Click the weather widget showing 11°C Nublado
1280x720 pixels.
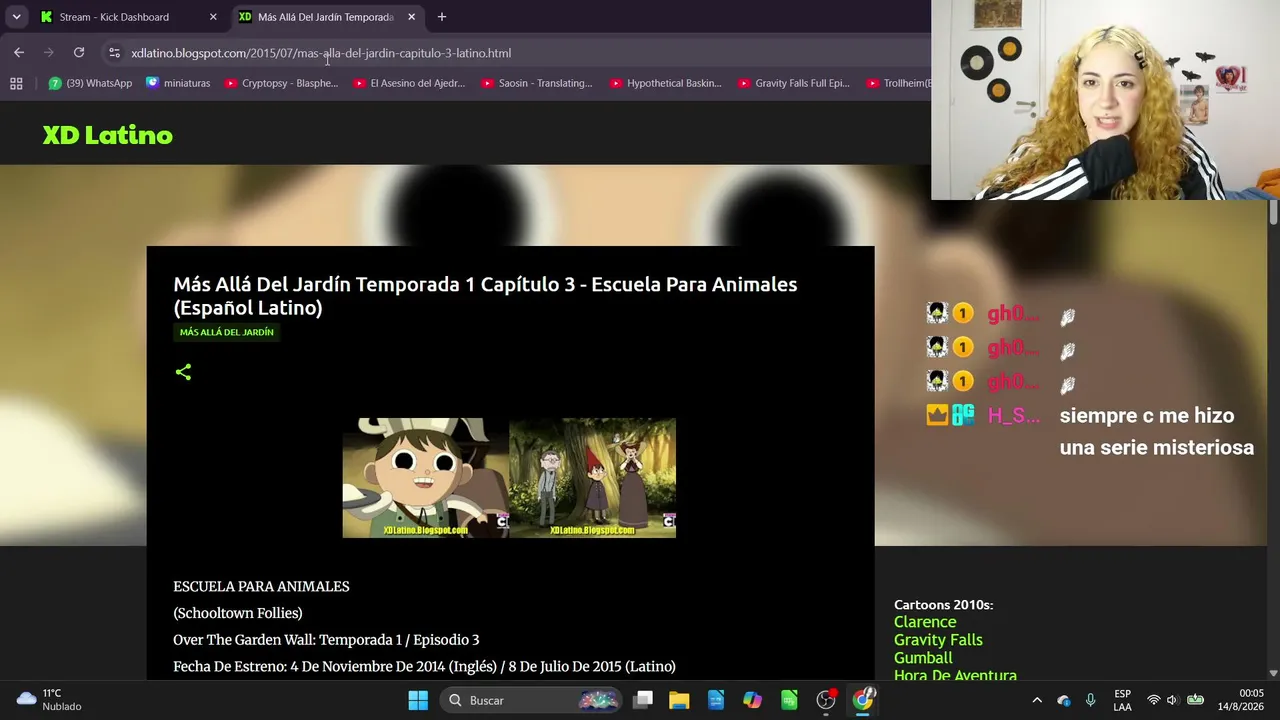(x=48, y=700)
